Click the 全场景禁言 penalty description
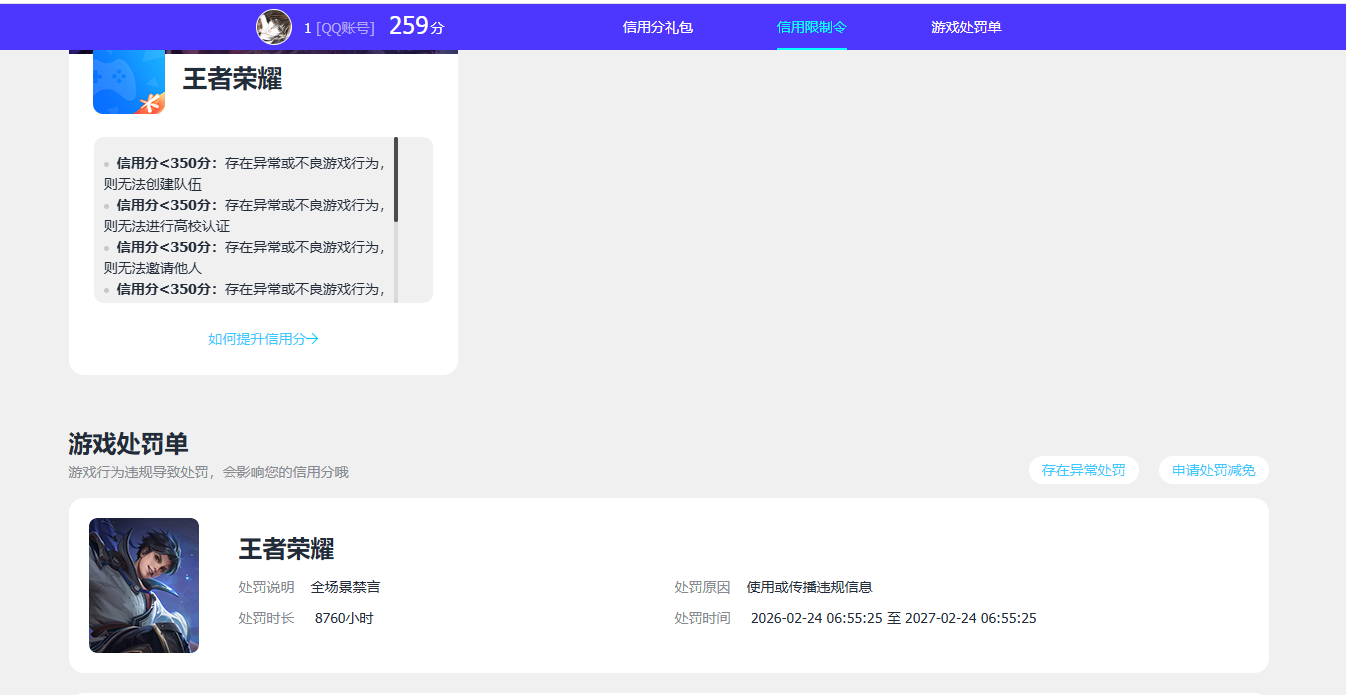Screen dimensions: 1346x695 (x=345, y=587)
